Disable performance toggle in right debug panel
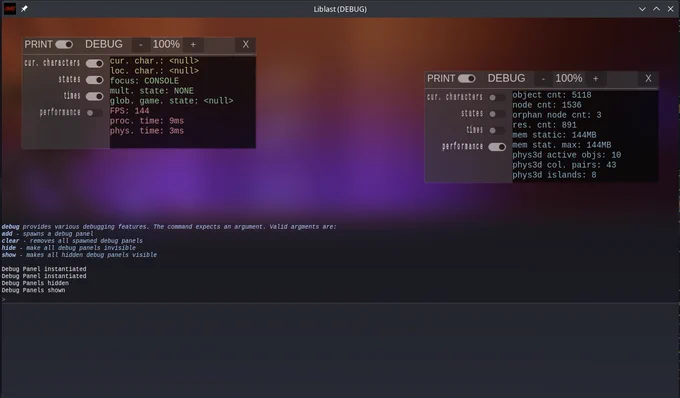The height and width of the screenshot is (398, 680). [x=497, y=147]
